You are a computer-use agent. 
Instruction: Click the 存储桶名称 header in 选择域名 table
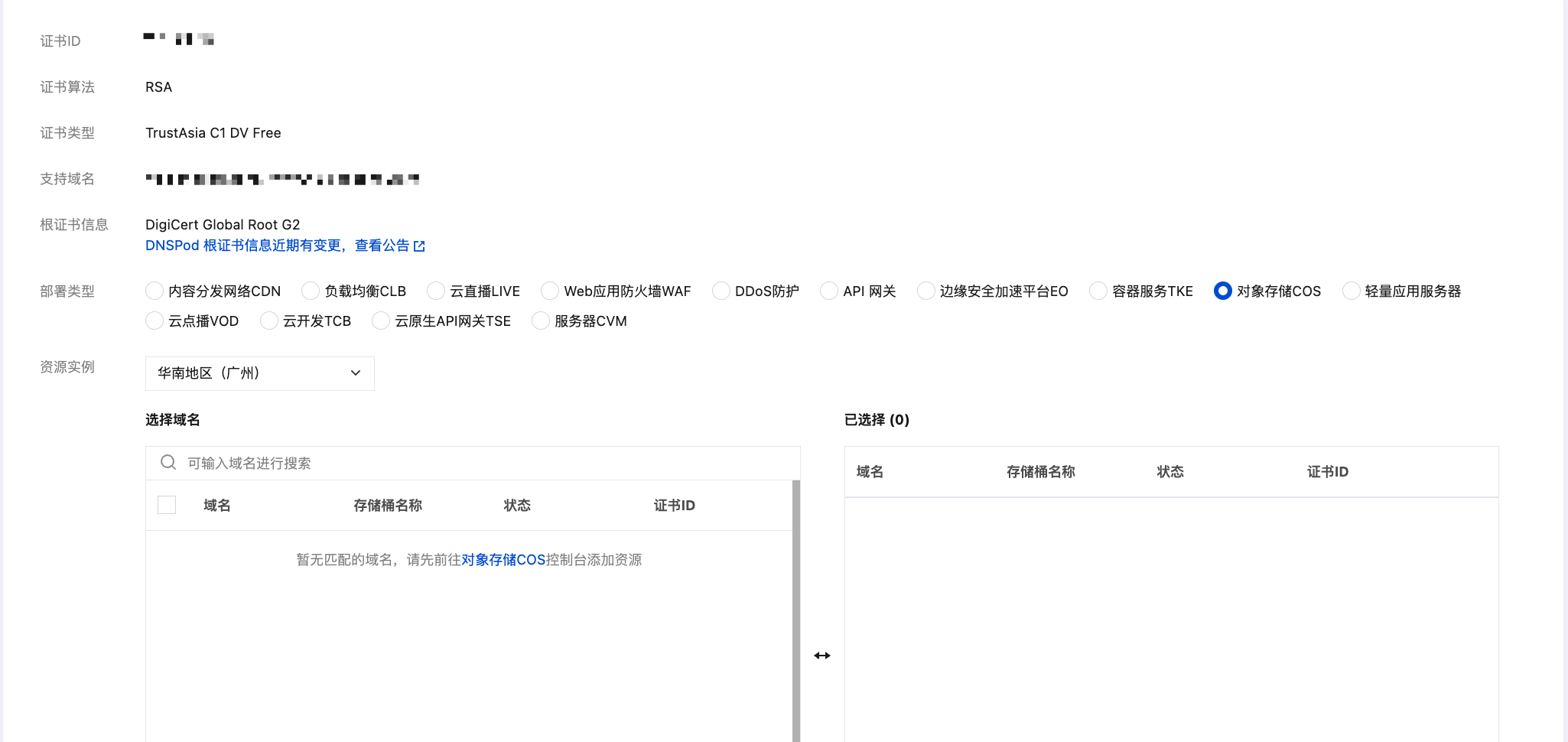pyautogui.click(x=388, y=505)
